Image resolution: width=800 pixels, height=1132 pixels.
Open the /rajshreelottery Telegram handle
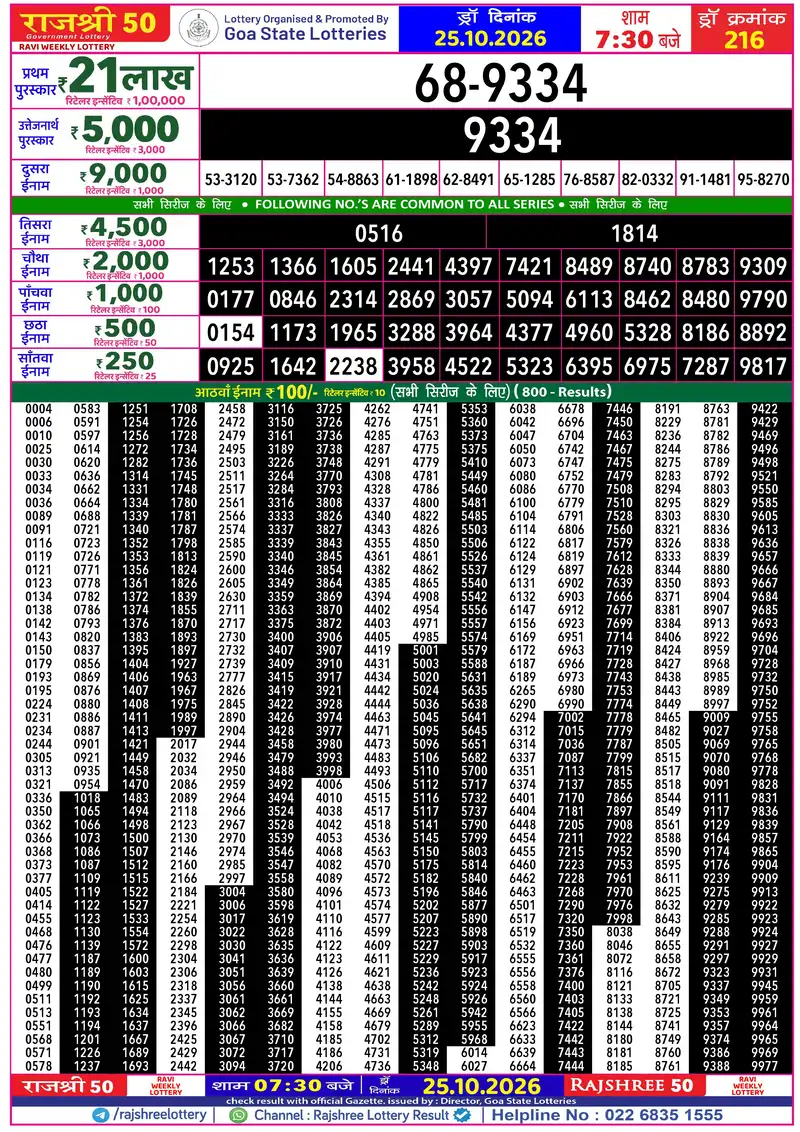[x=160, y=1115]
